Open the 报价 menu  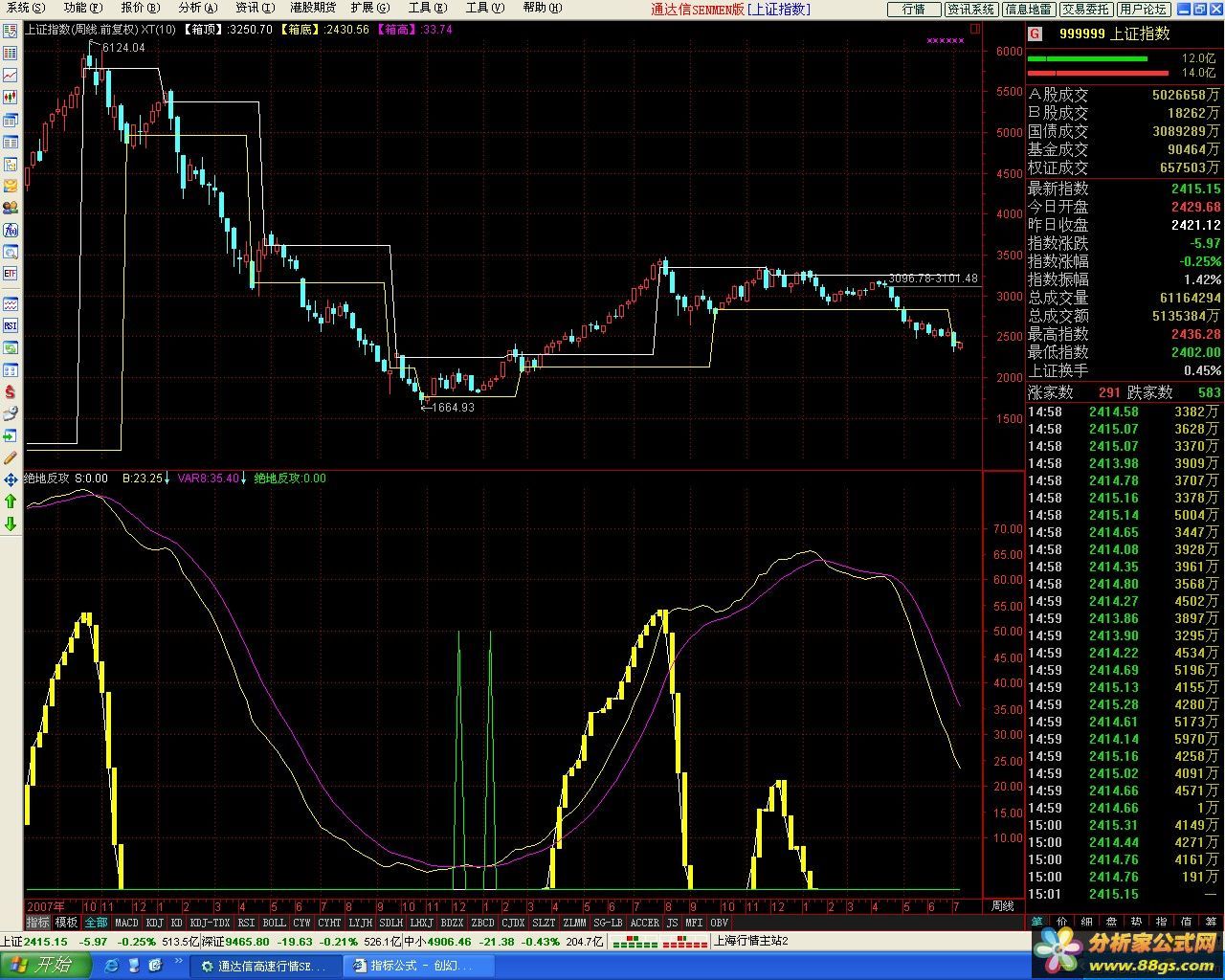(140, 8)
